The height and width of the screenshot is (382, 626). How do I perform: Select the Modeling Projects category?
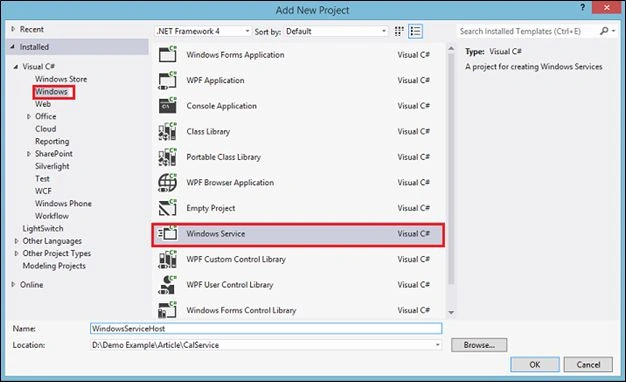pos(54,266)
